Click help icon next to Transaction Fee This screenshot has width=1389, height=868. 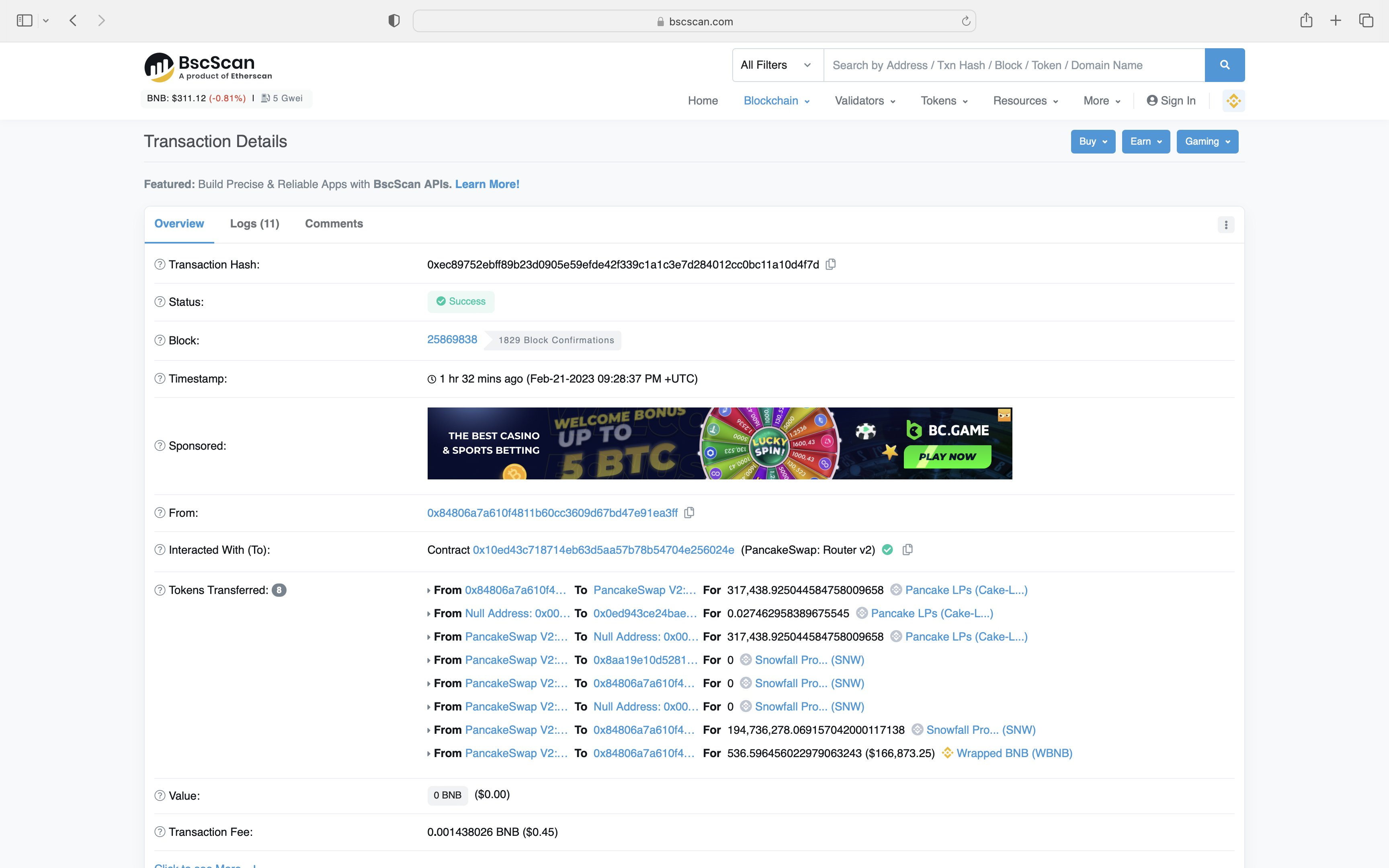tap(160, 831)
